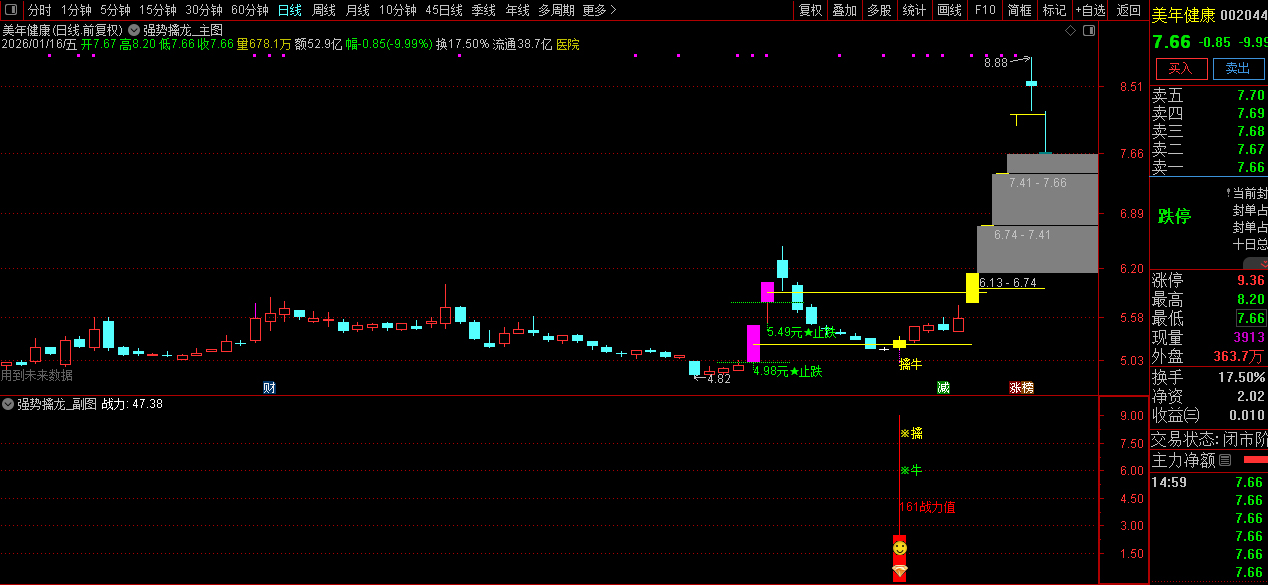The image size is (1268, 585).
Task: Click the 4.98元★止跌 annotation
Action: [x=788, y=371]
